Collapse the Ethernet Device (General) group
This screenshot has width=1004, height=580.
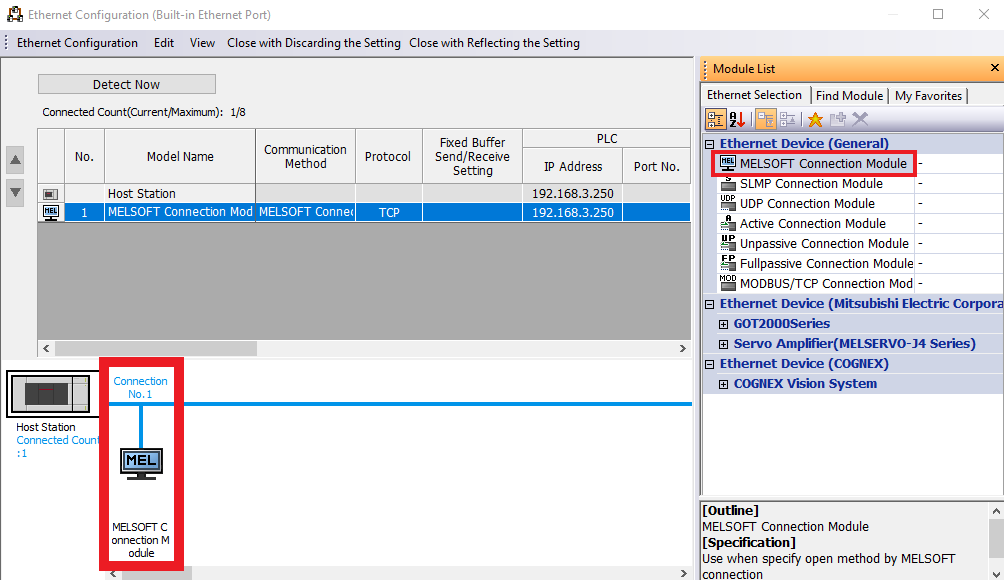coord(709,144)
